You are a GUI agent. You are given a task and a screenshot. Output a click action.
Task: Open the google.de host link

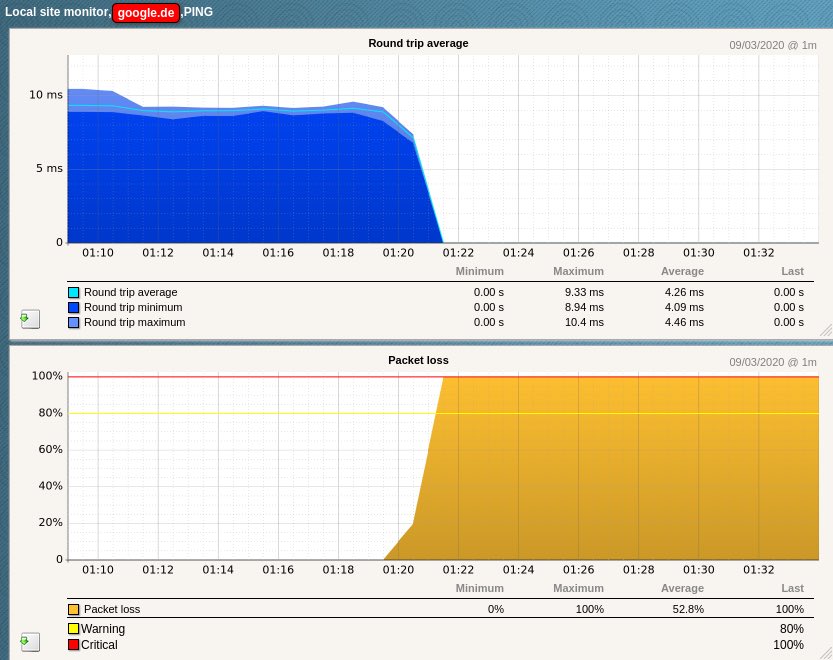point(146,12)
